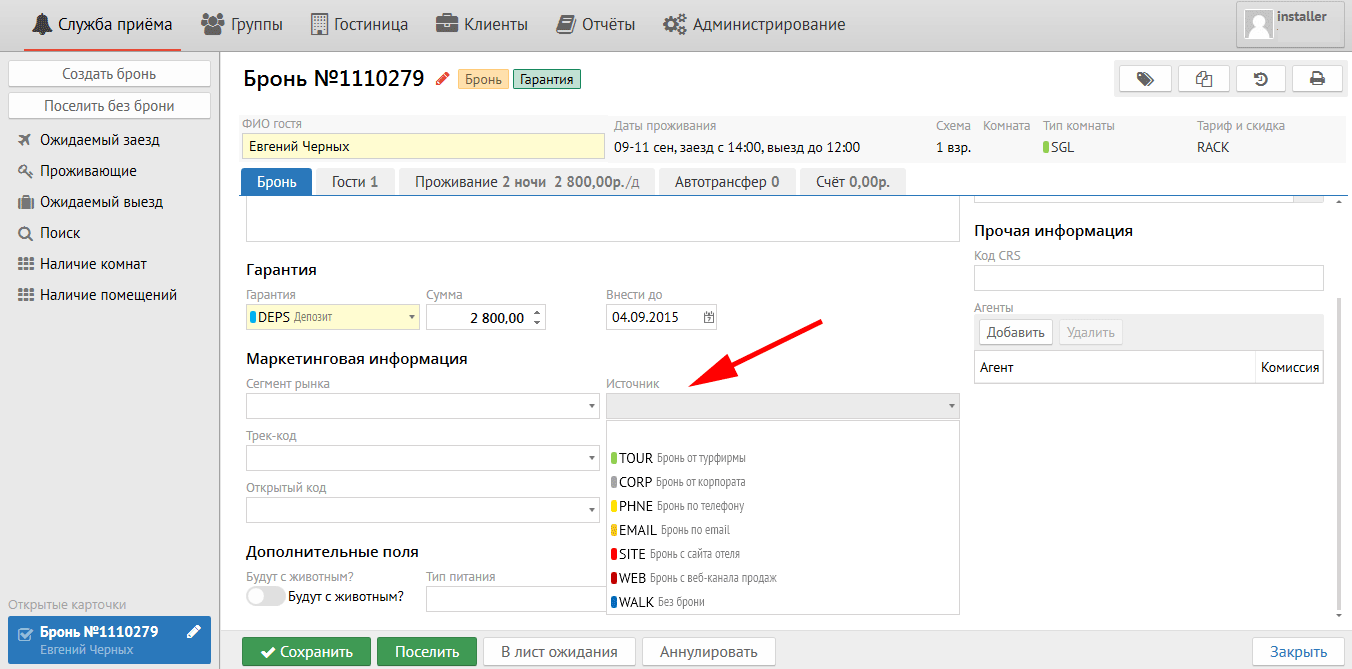1352x669 pixels.
Task: Expand the Гарантия DEPS dropdown
Action: point(412,318)
